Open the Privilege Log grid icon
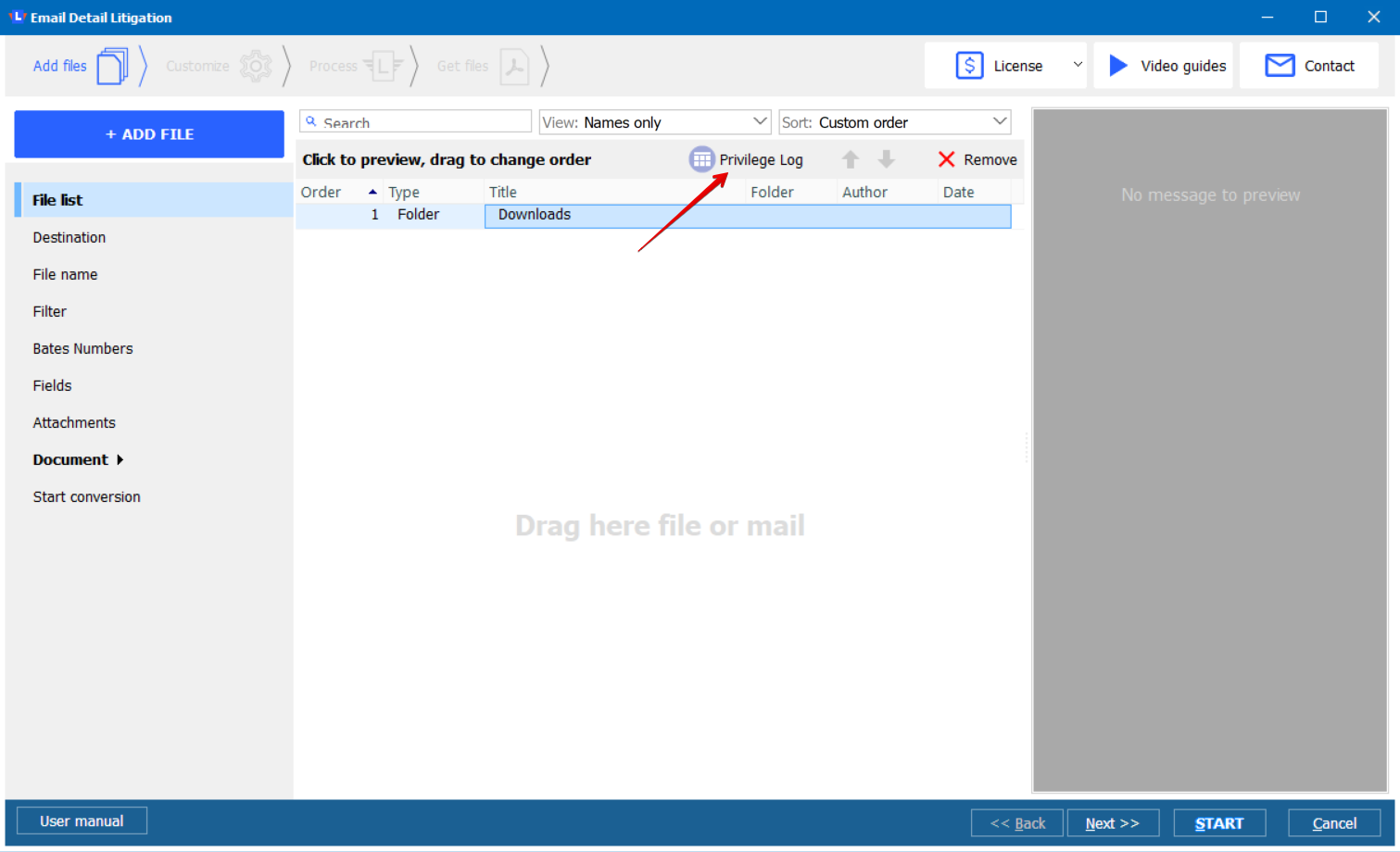This screenshot has height=852, width=1400. [x=701, y=158]
